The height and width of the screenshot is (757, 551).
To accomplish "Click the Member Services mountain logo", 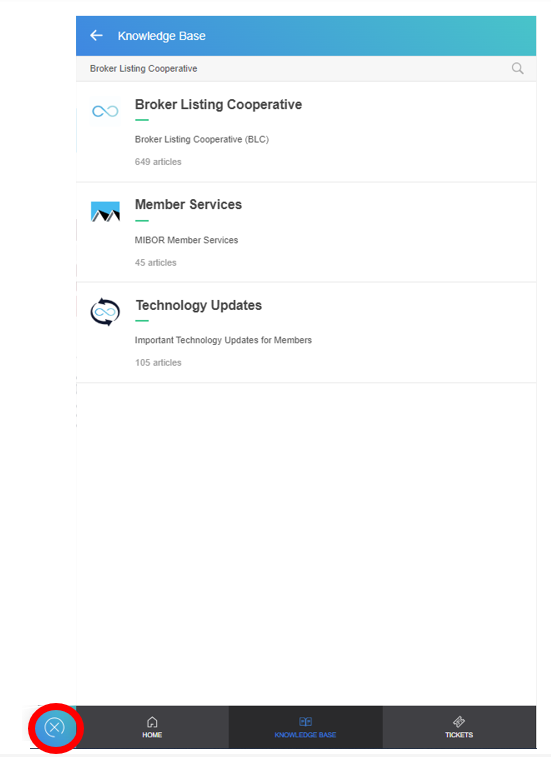I will pyautogui.click(x=105, y=211).
